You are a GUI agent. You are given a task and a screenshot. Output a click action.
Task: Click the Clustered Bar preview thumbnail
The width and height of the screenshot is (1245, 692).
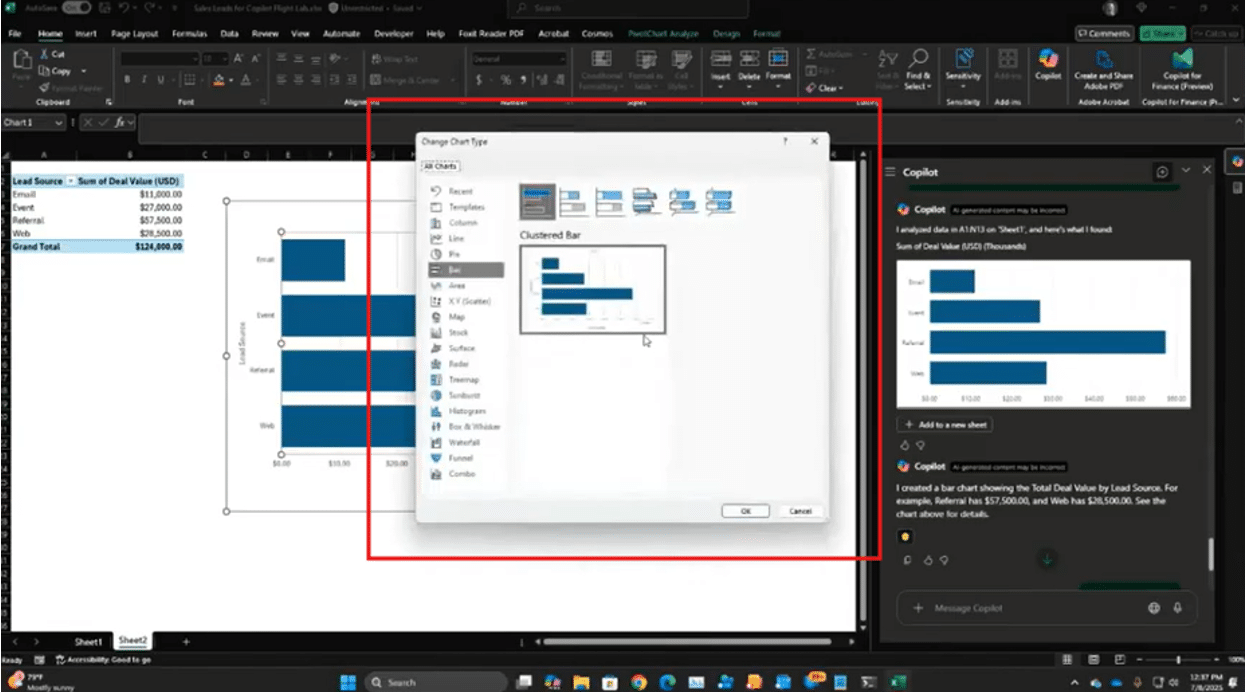coord(592,289)
